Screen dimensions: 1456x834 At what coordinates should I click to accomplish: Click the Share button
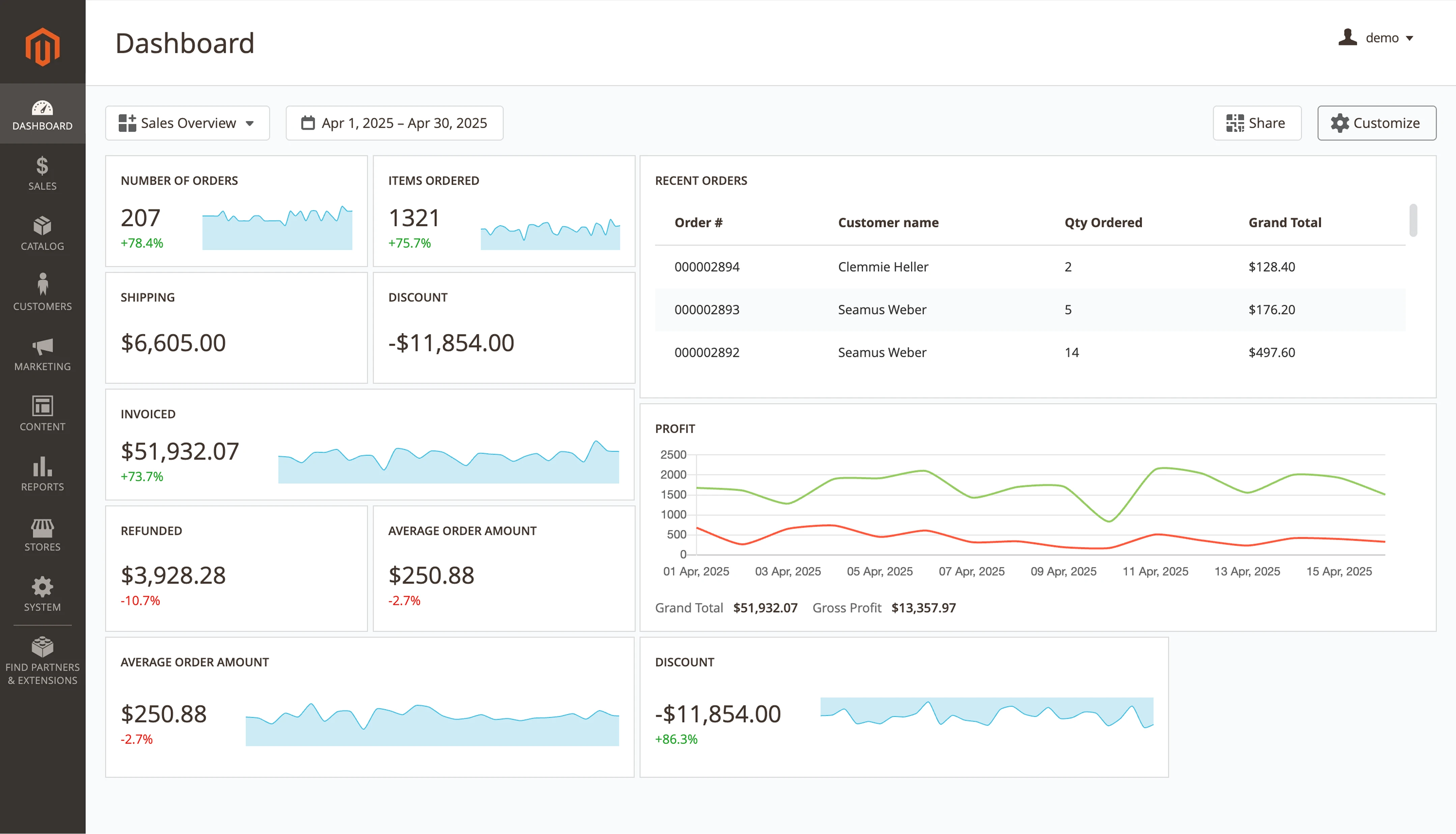coord(1257,123)
